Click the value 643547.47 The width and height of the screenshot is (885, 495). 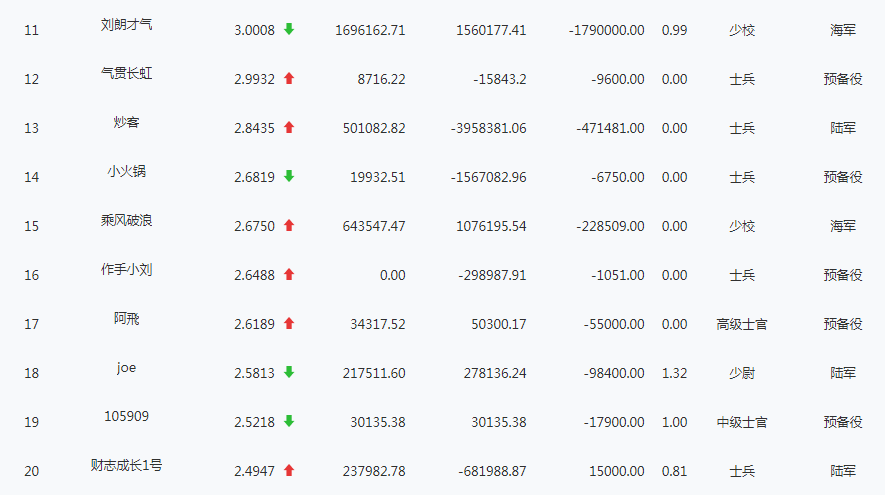point(374,227)
